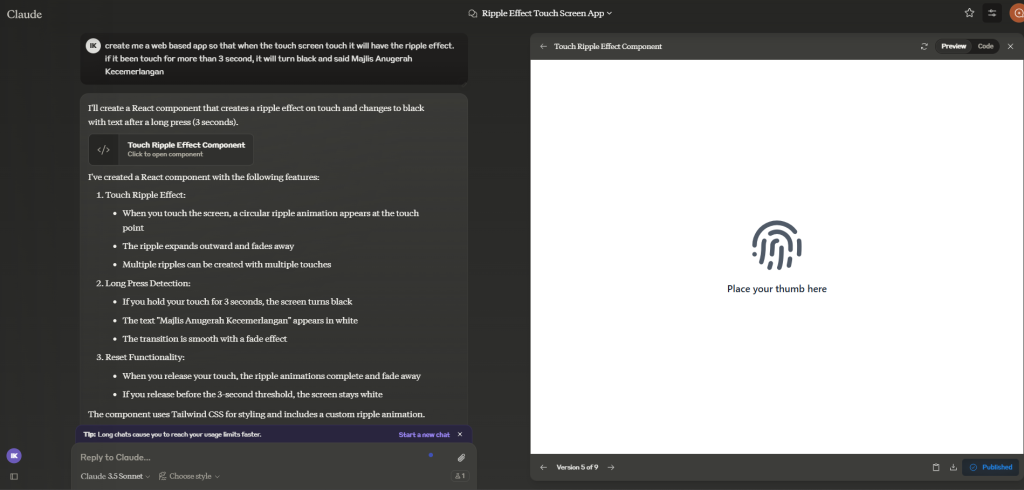Screen dimensions: 1024x490
Task: Click the "Place your thumb here" text
Action: (x=776, y=289)
